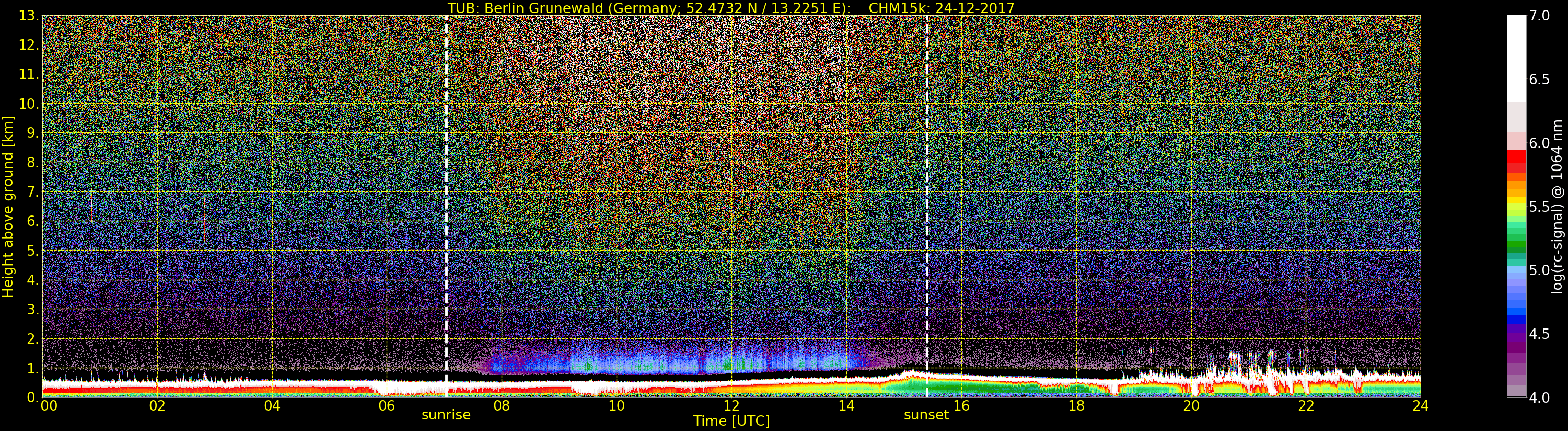The width and height of the screenshot is (1568, 431).
Task: Click the "Height above ground [km]" axis label
Action: point(8,206)
